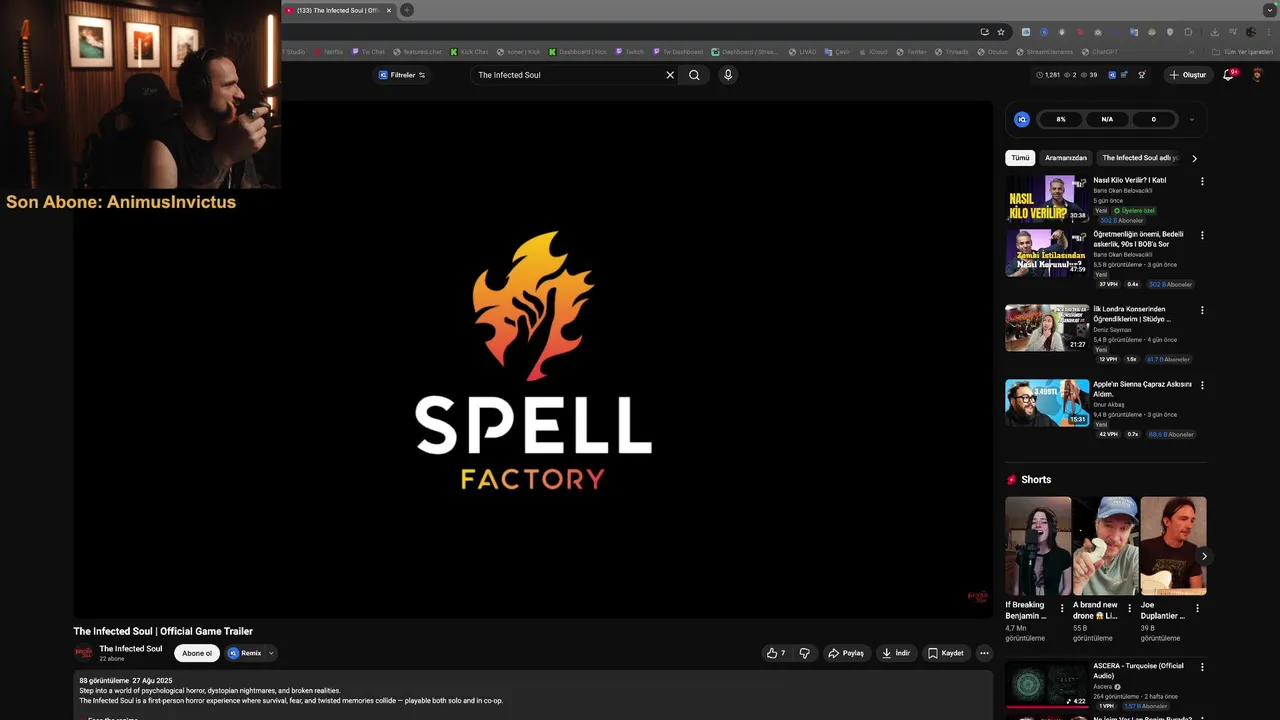Open the YouTube notifications bell
The image size is (1280, 720).
click(1229, 75)
